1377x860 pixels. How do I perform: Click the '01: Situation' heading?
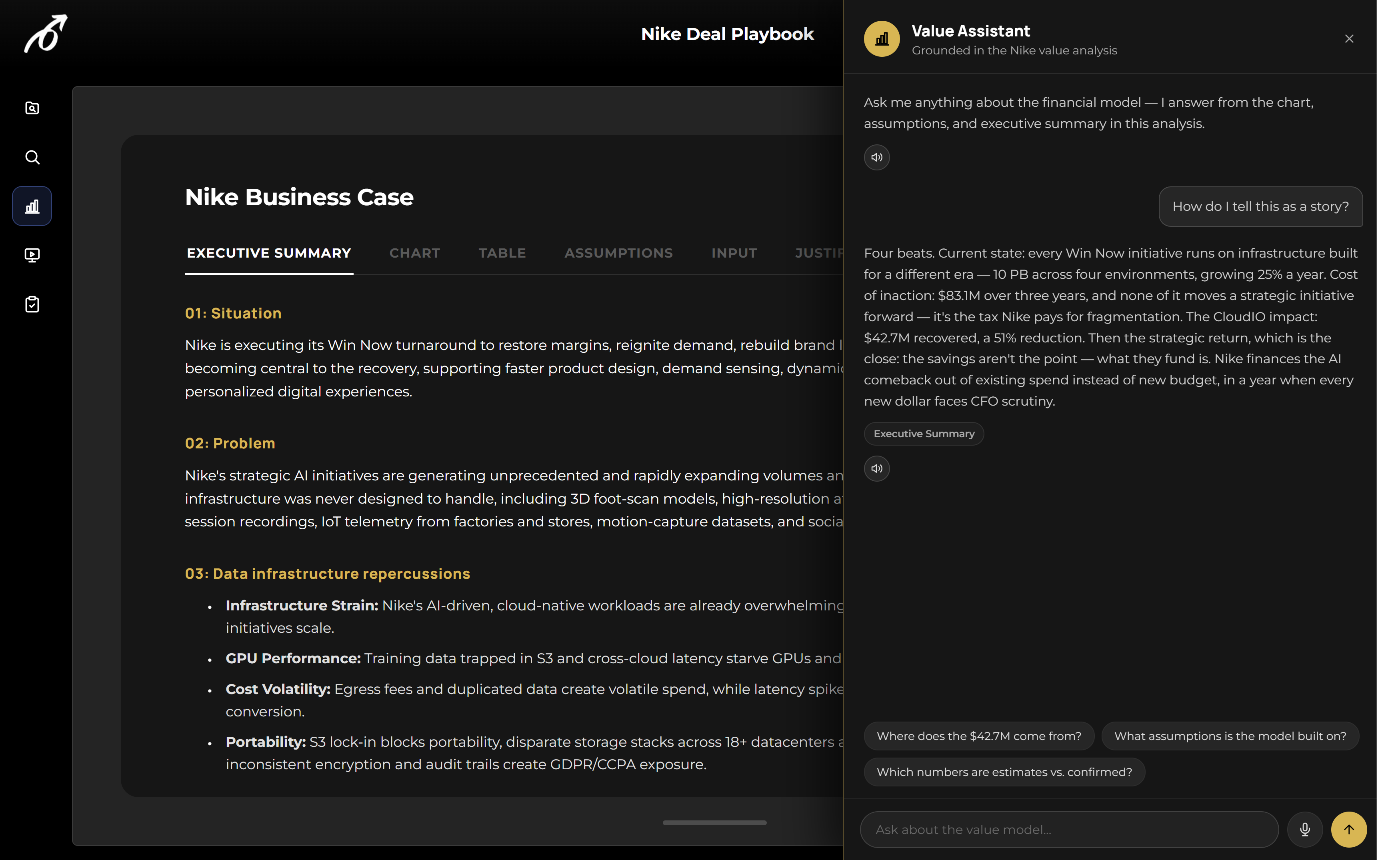click(233, 313)
